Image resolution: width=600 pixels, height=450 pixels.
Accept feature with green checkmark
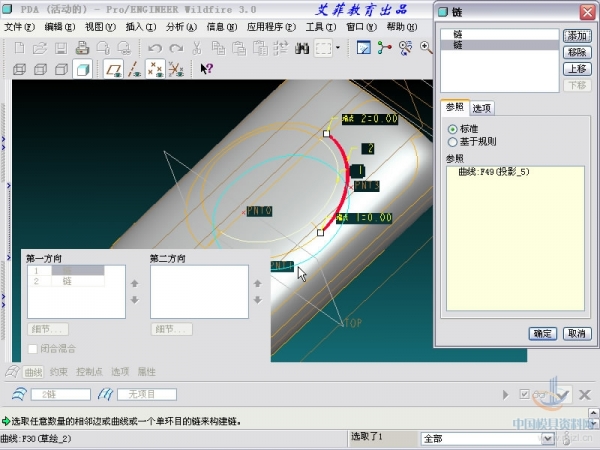point(562,395)
